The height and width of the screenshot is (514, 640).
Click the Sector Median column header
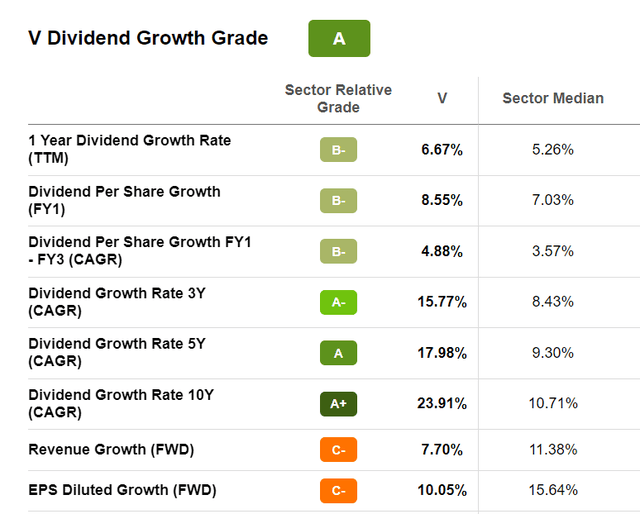pos(553,98)
